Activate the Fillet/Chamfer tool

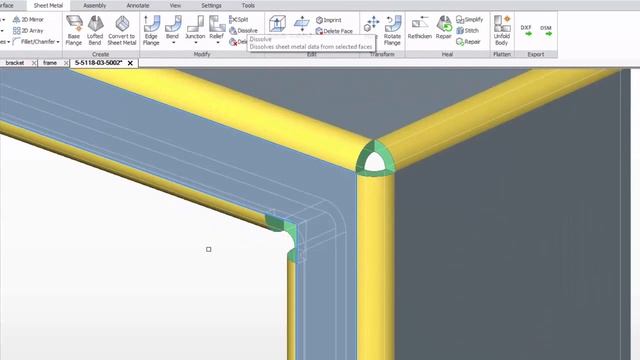tap(36, 42)
